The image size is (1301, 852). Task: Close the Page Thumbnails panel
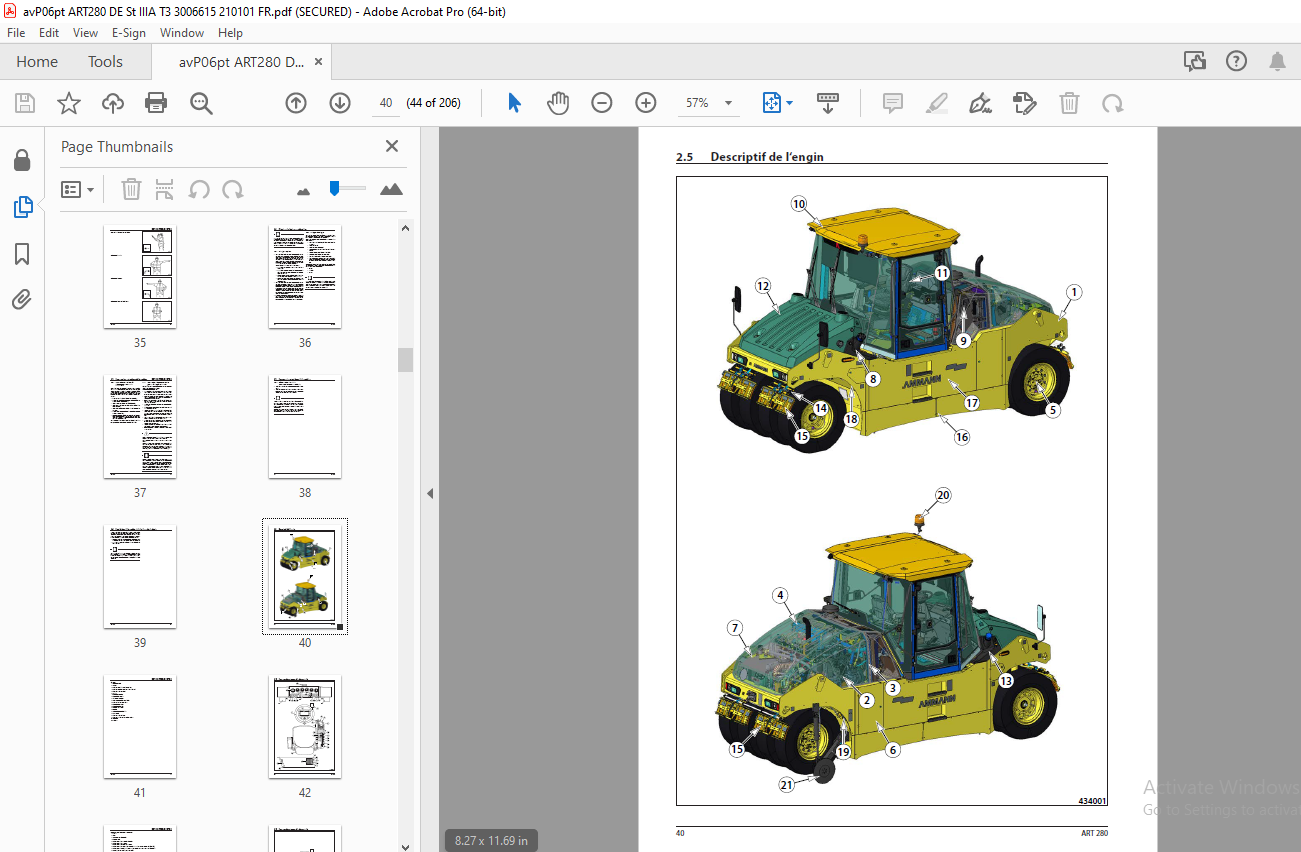[392, 146]
